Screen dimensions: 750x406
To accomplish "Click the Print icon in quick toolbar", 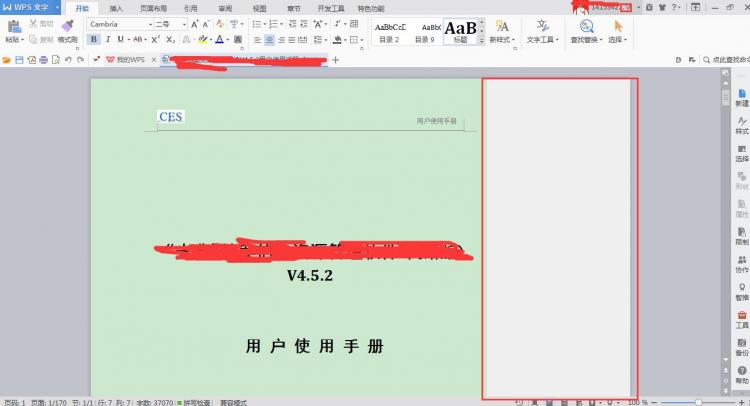I will pyautogui.click(x=44, y=60).
